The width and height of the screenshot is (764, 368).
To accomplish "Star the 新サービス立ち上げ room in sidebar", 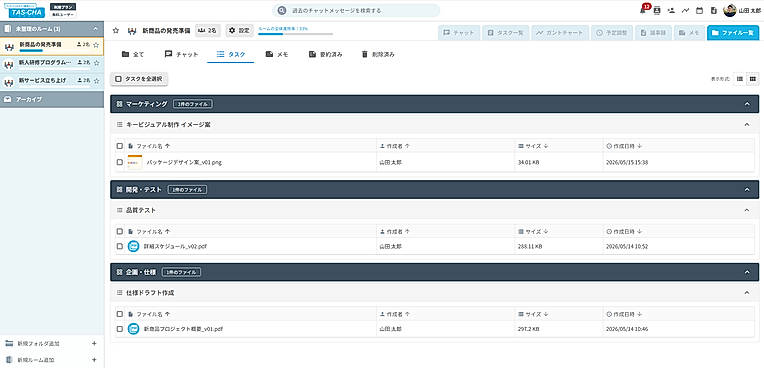I will [96, 80].
